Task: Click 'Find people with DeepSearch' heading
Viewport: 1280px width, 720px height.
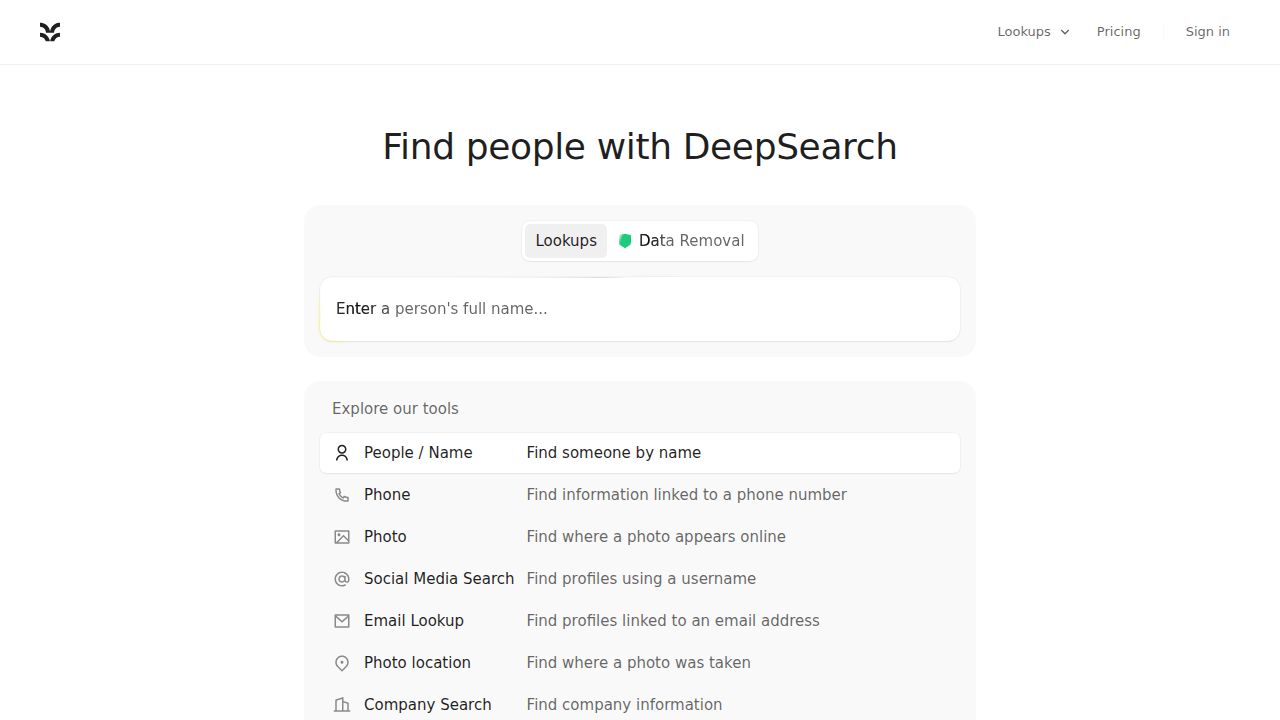Action: tap(640, 147)
